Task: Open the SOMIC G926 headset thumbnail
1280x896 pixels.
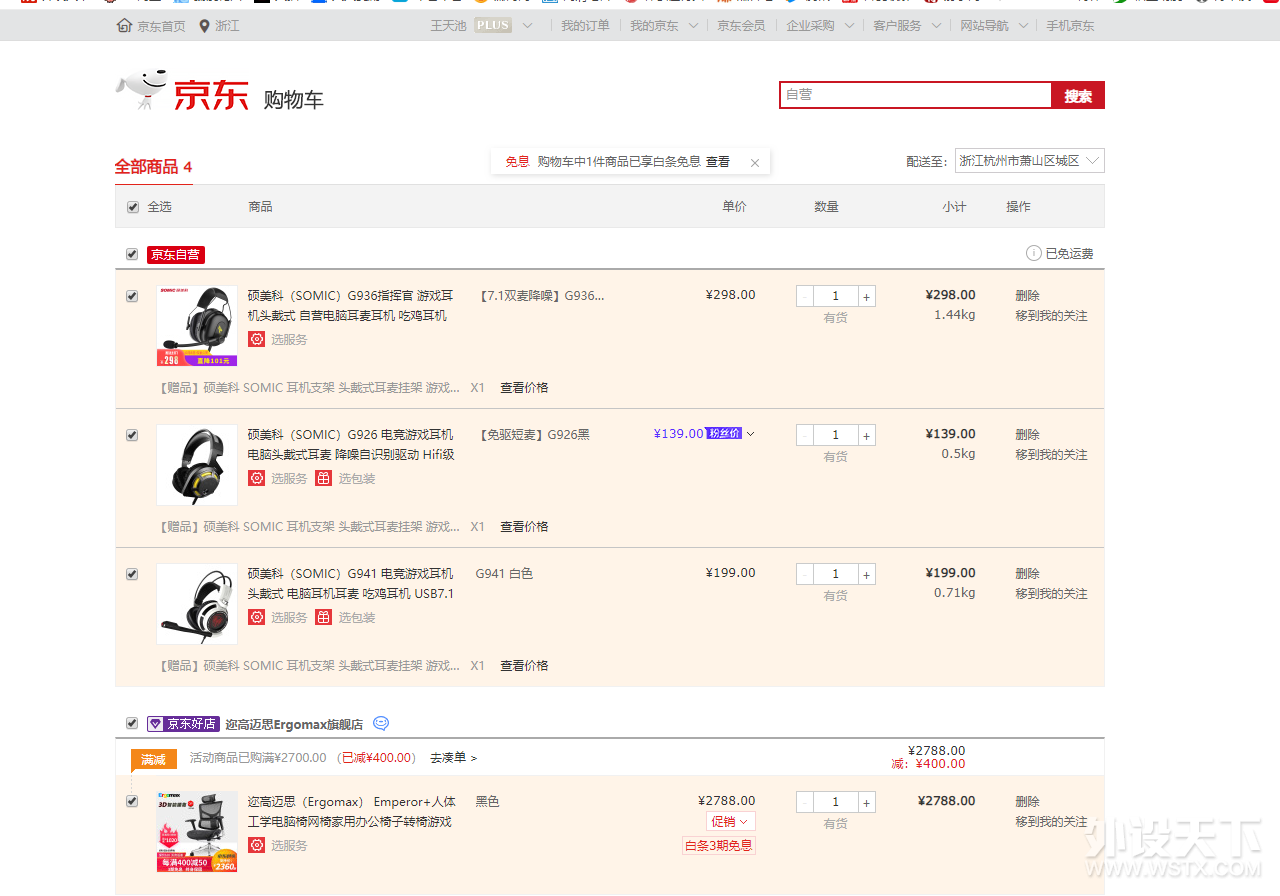Action: coord(197,465)
